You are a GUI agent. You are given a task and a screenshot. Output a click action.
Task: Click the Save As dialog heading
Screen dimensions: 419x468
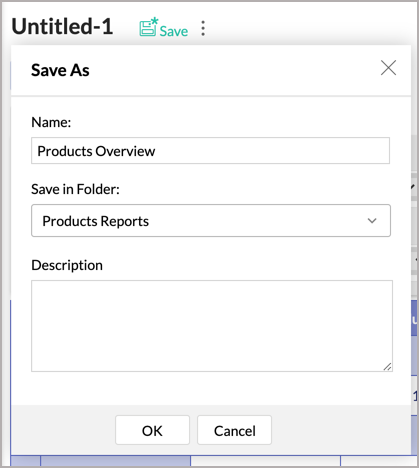tap(60, 70)
